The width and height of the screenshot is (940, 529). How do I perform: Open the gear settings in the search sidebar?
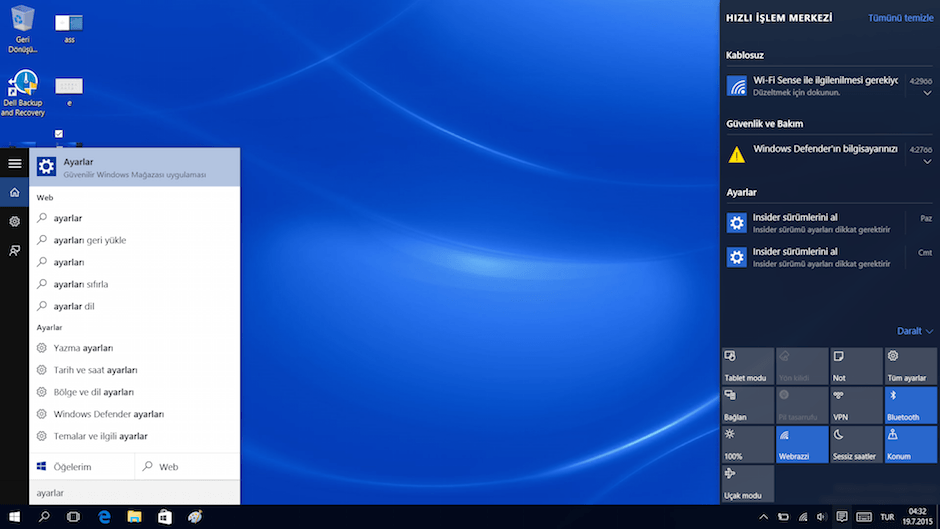click(x=14, y=221)
